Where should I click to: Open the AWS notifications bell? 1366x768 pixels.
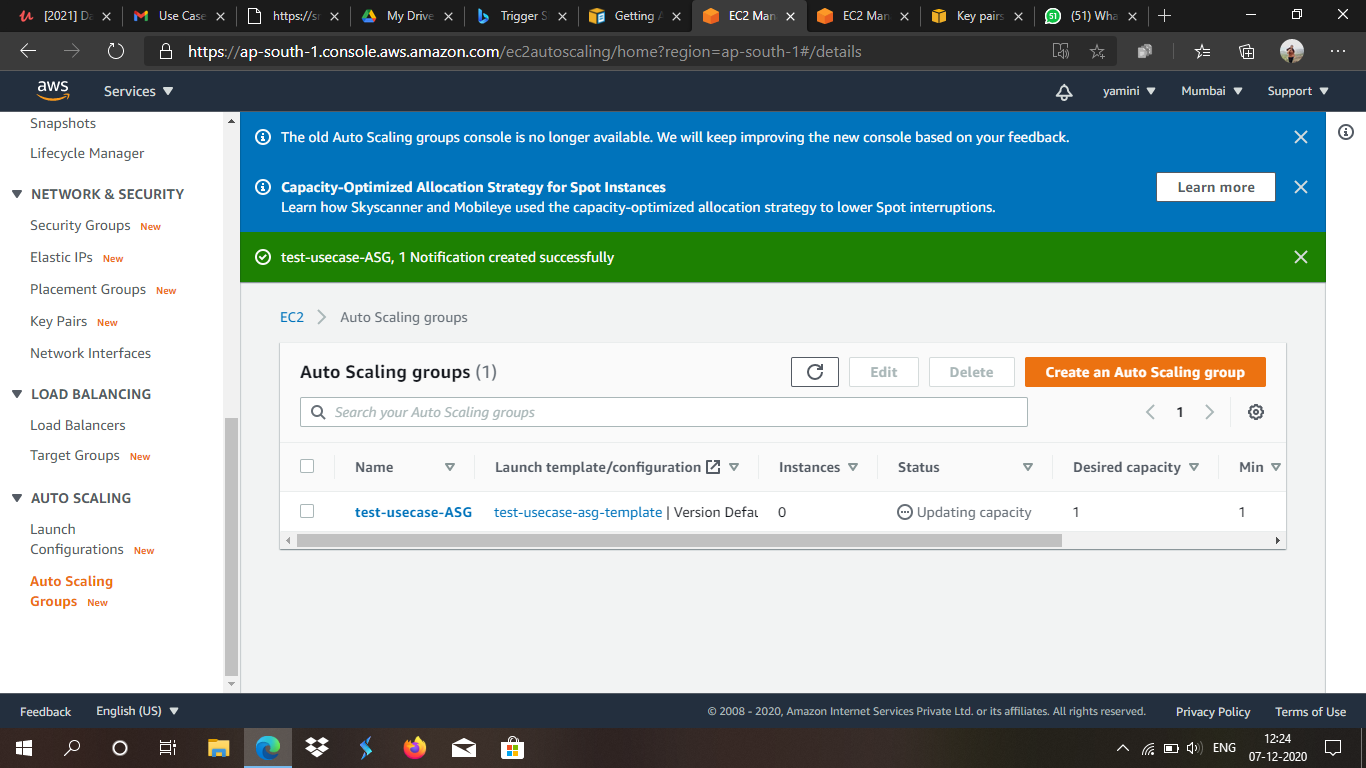(1064, 91)
